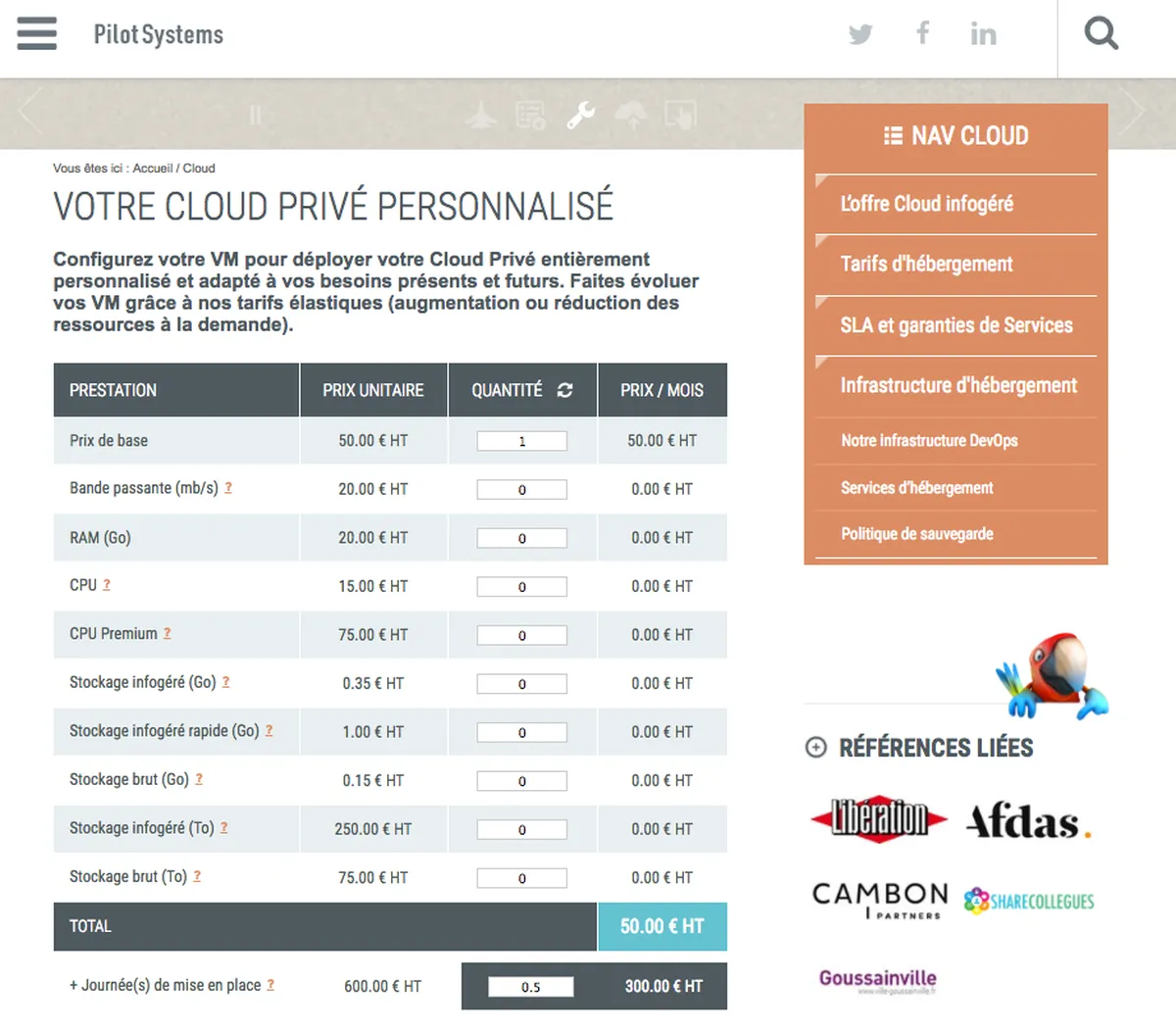
Task: Open the Afdas reference logo
Action: click(x=1029, y=821)
